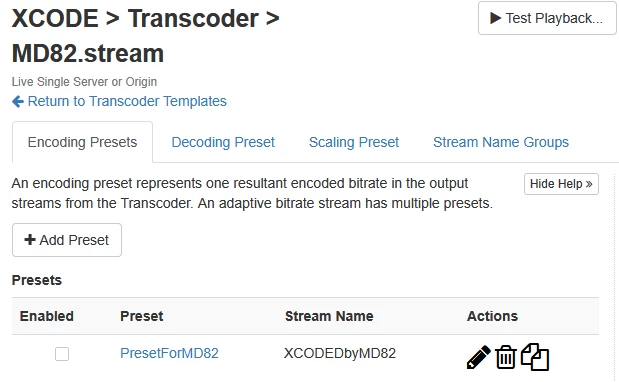Click the Stream Name column header

click(x=329, y=316)
